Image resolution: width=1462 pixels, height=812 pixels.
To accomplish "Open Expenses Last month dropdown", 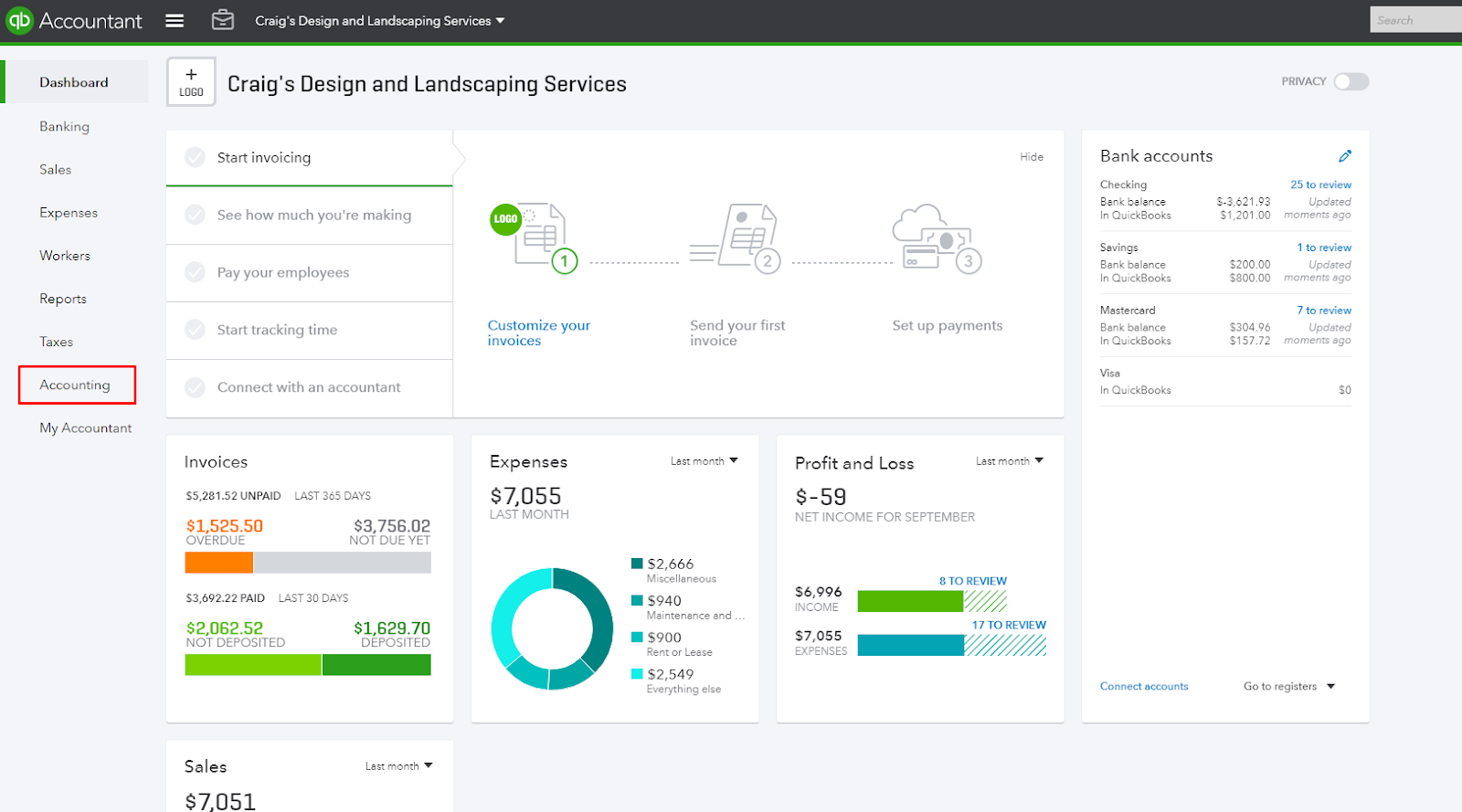I will click(704, 461).
